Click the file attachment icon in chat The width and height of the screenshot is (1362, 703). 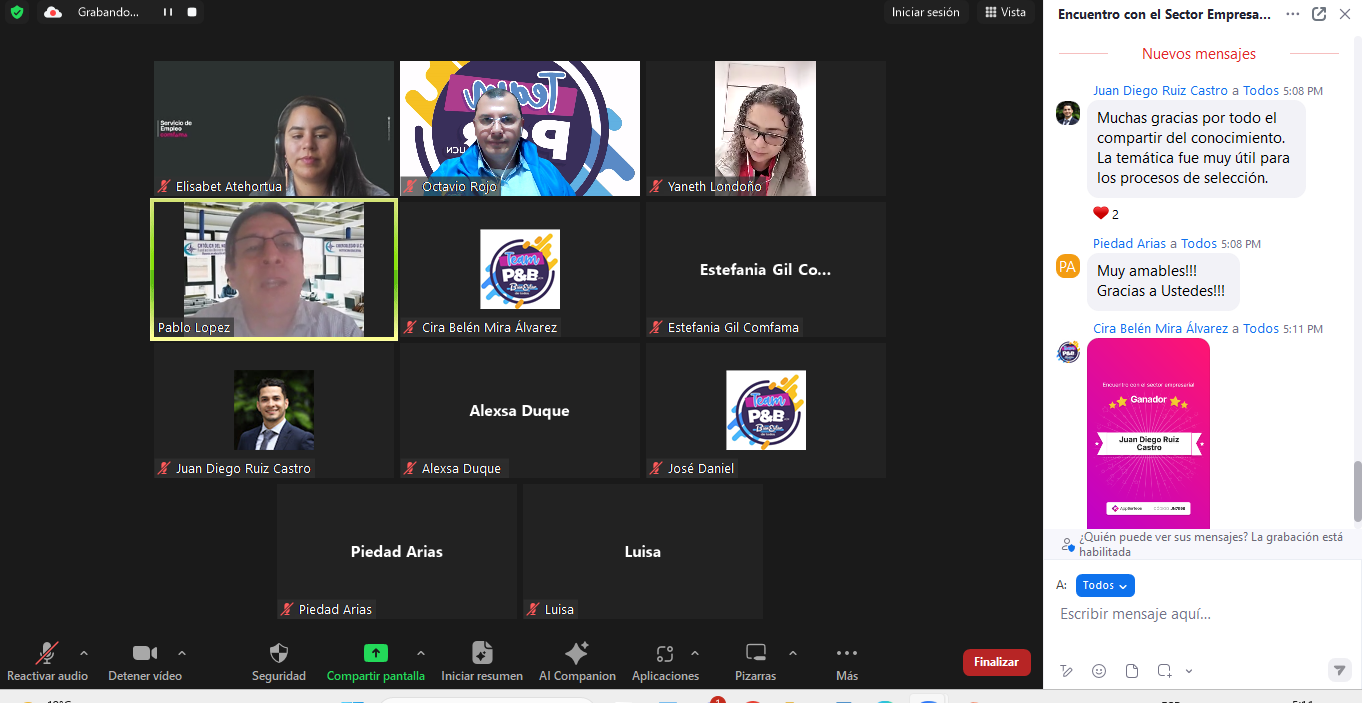tap(1131, 670)
